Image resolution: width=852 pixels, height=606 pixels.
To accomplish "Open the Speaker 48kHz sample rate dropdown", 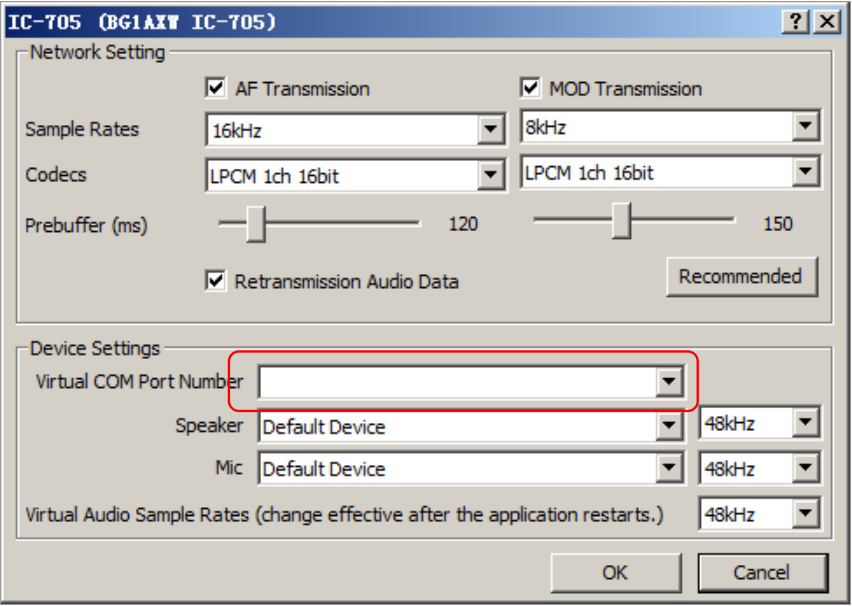I will 759,423.
